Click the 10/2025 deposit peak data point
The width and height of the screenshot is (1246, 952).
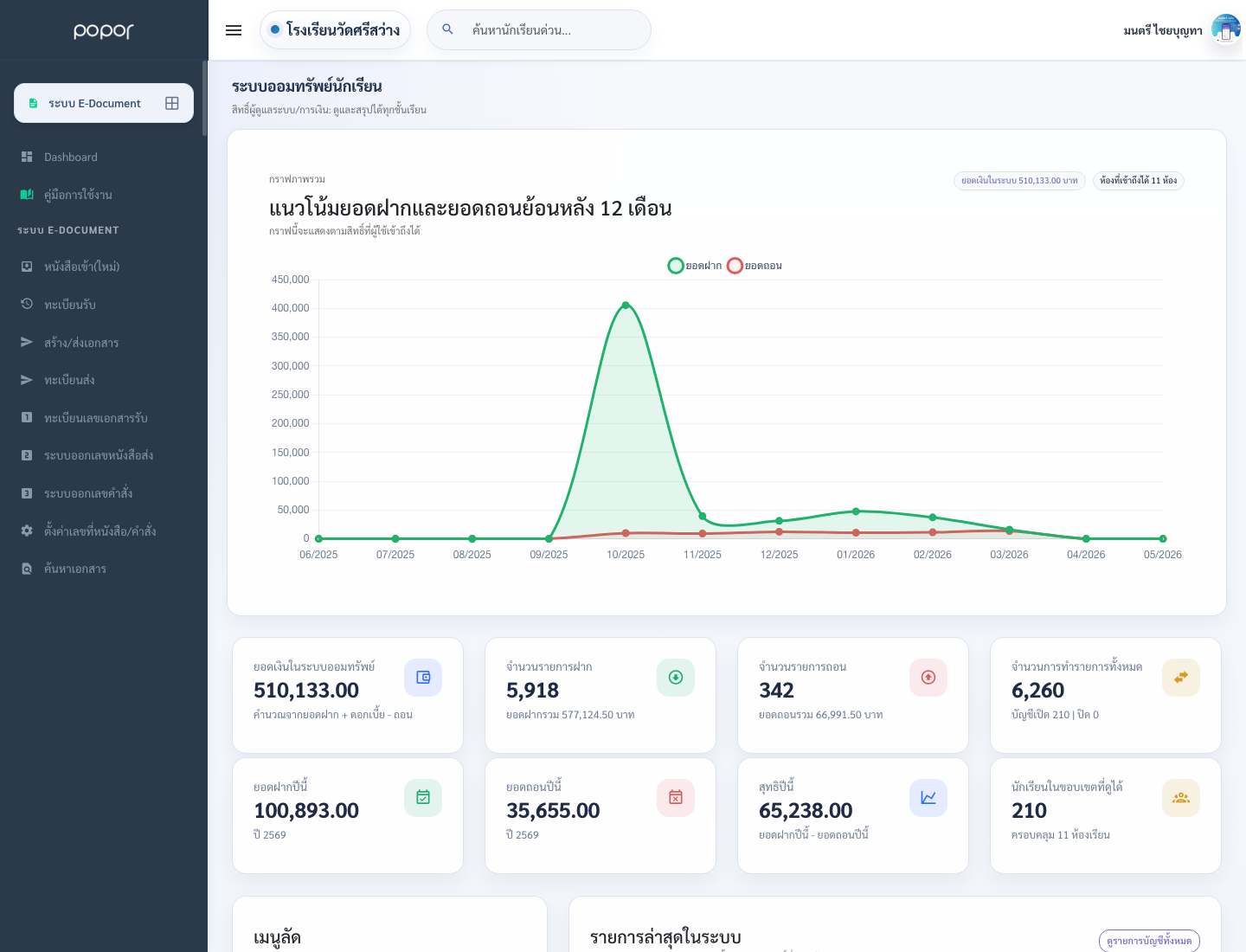click(x=626, y=305)
